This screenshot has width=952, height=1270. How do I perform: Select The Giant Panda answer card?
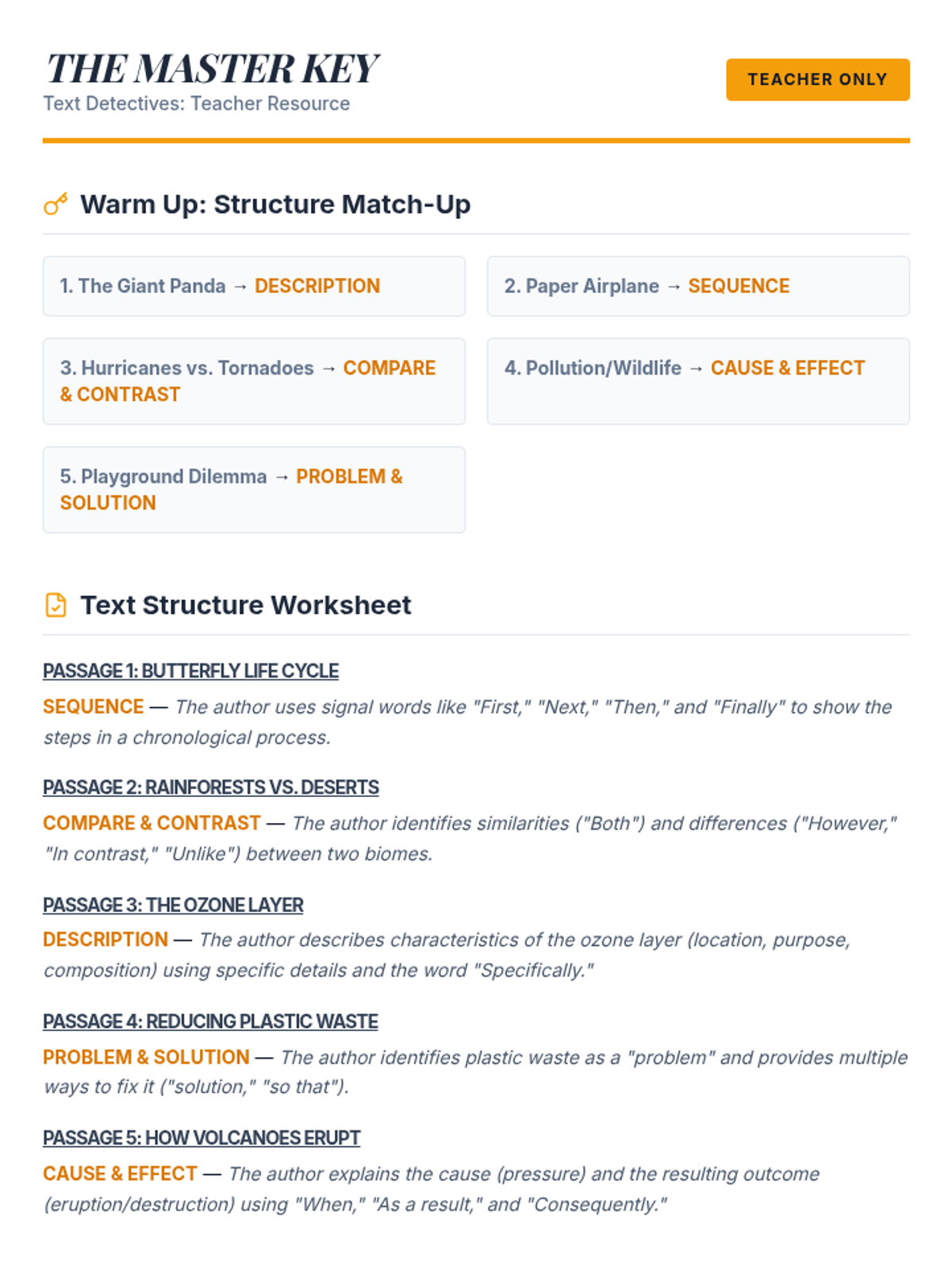pyautogui.click(x=254, y=286)
